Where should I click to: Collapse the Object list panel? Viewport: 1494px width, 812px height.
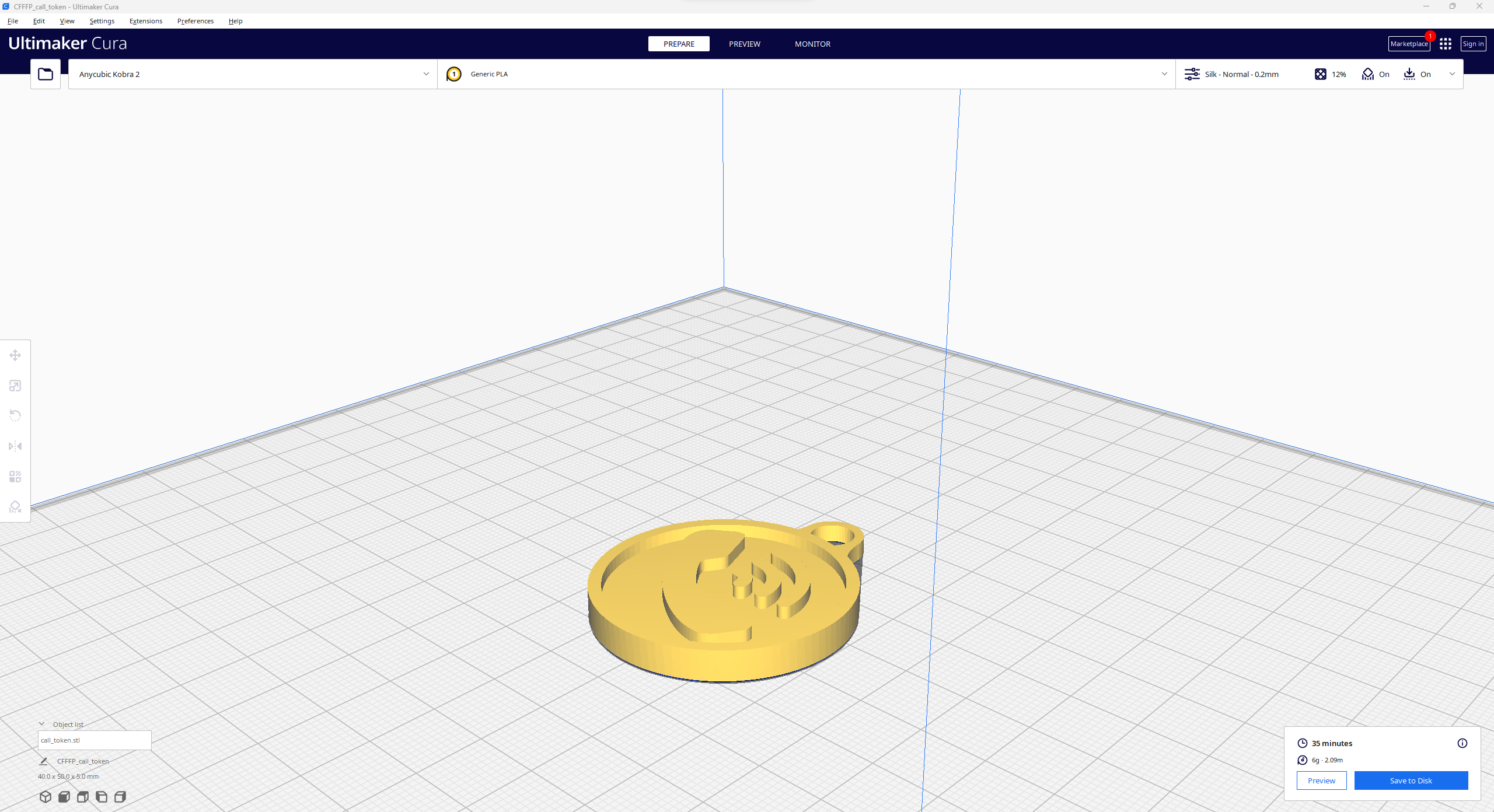41,724
